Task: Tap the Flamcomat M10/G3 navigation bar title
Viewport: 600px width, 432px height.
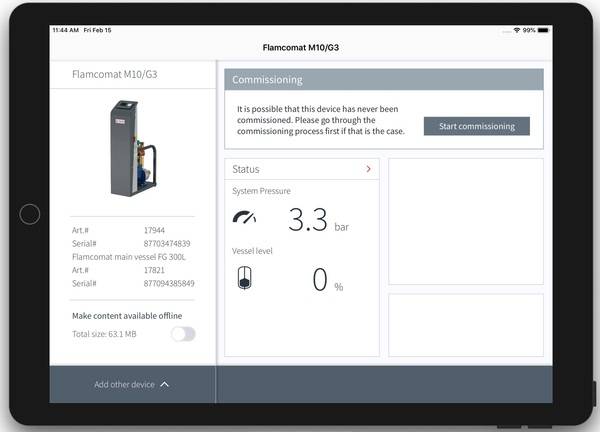Action: coord(301,47)
